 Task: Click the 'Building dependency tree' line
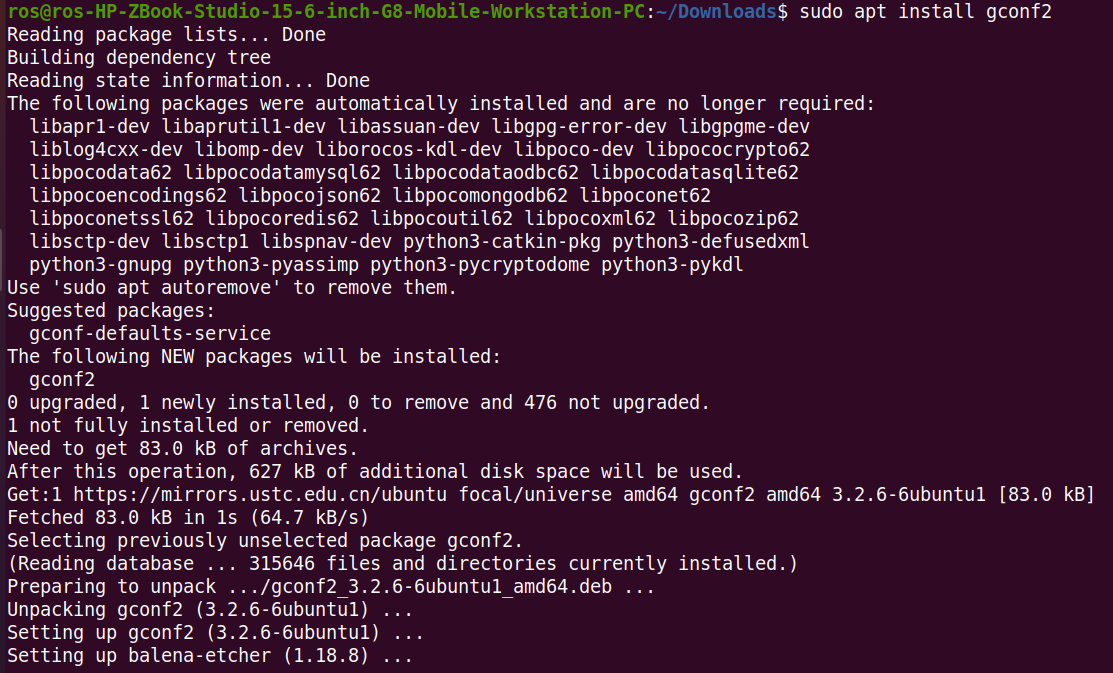tap(139, 58)
